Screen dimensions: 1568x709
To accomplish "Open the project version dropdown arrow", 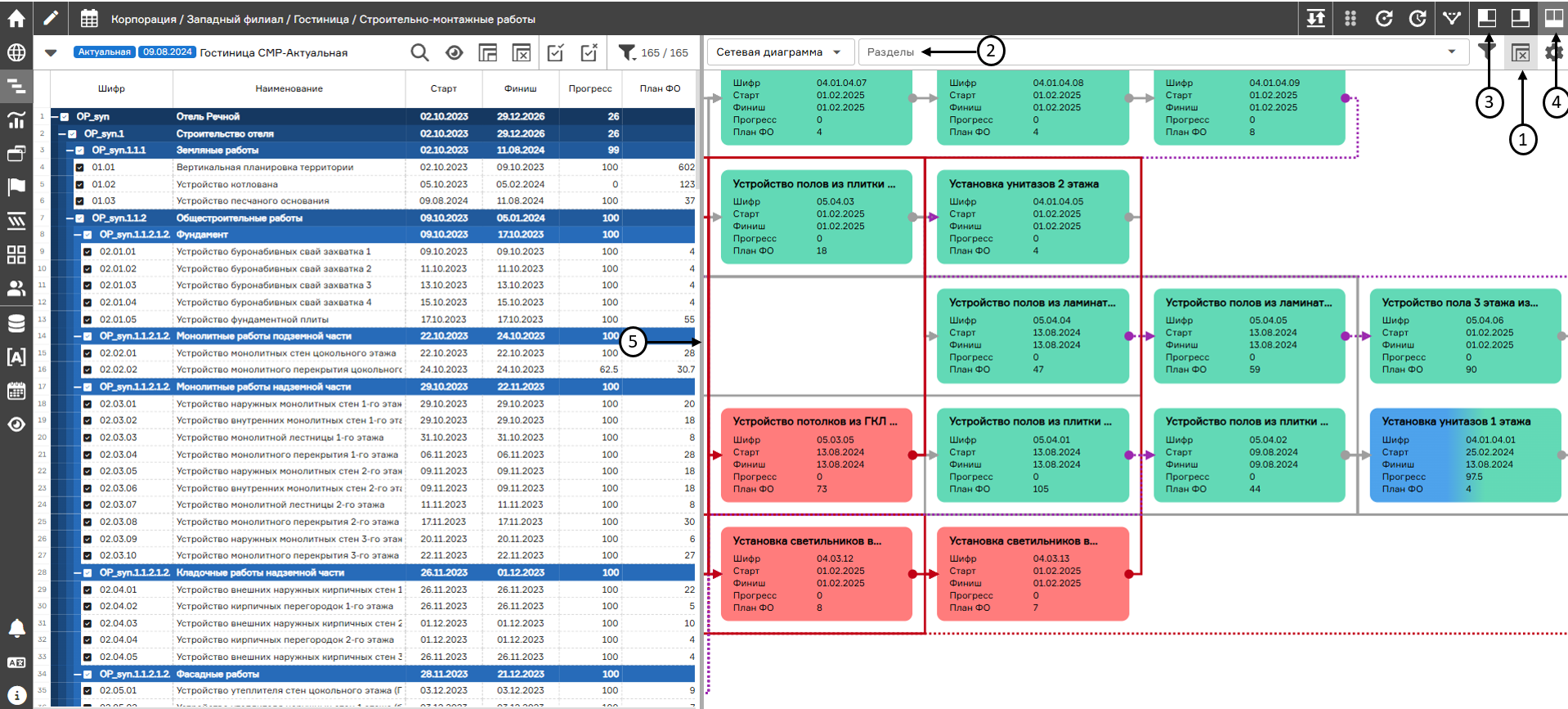I will [51, 53].
